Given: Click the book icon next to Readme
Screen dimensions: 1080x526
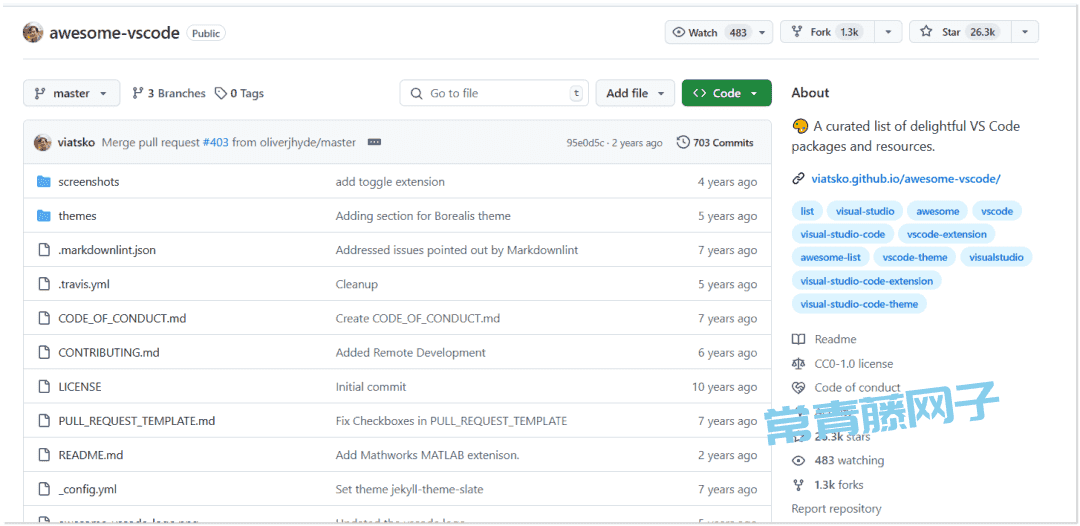Looking at the screenshot, I should tap(798, 339).
